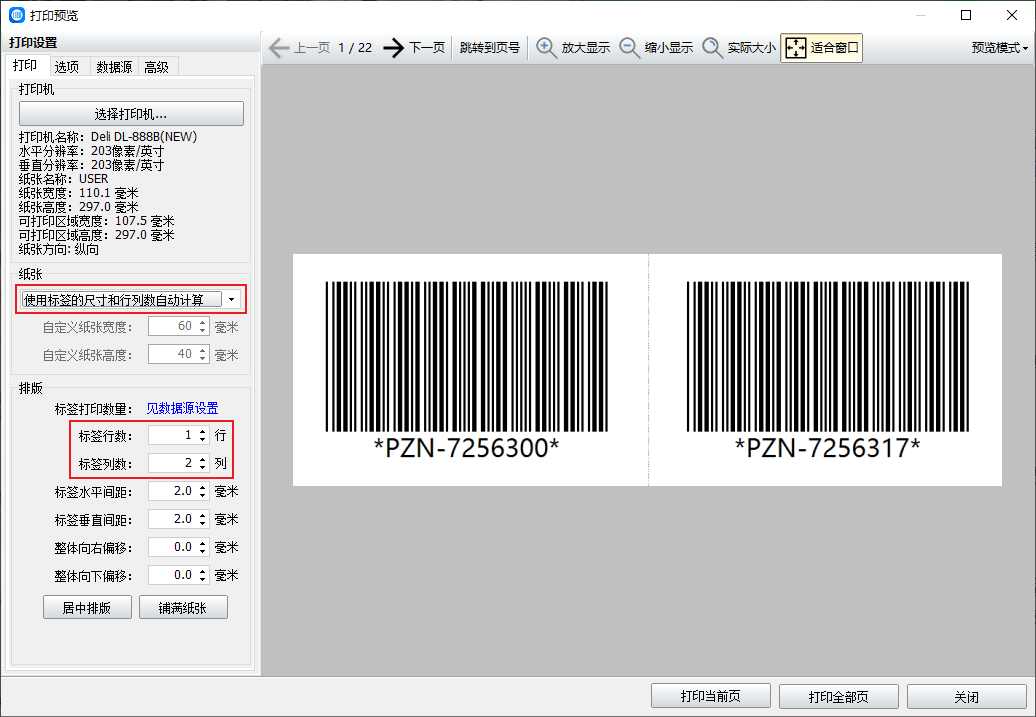The height and width of the screenshot is (717, 1036).
Task: Increase overall right offset stepper
Action: click(x=203, y=543)
